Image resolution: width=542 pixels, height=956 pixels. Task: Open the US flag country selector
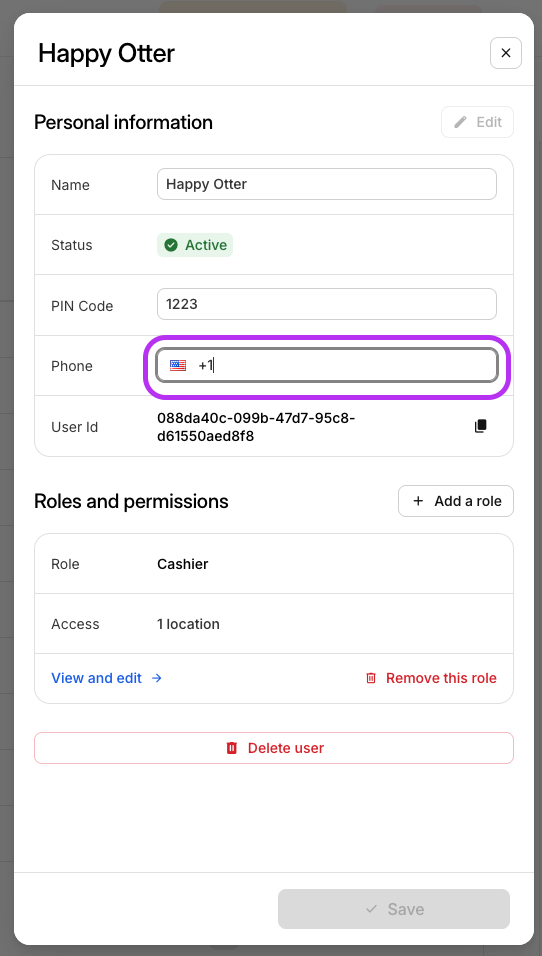178,366
